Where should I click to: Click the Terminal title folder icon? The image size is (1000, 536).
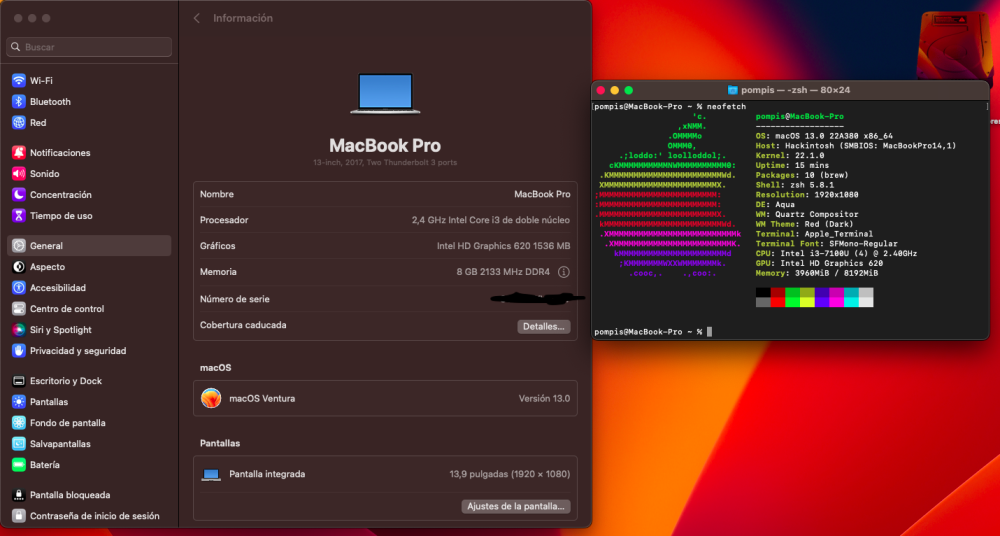(733, 91)
